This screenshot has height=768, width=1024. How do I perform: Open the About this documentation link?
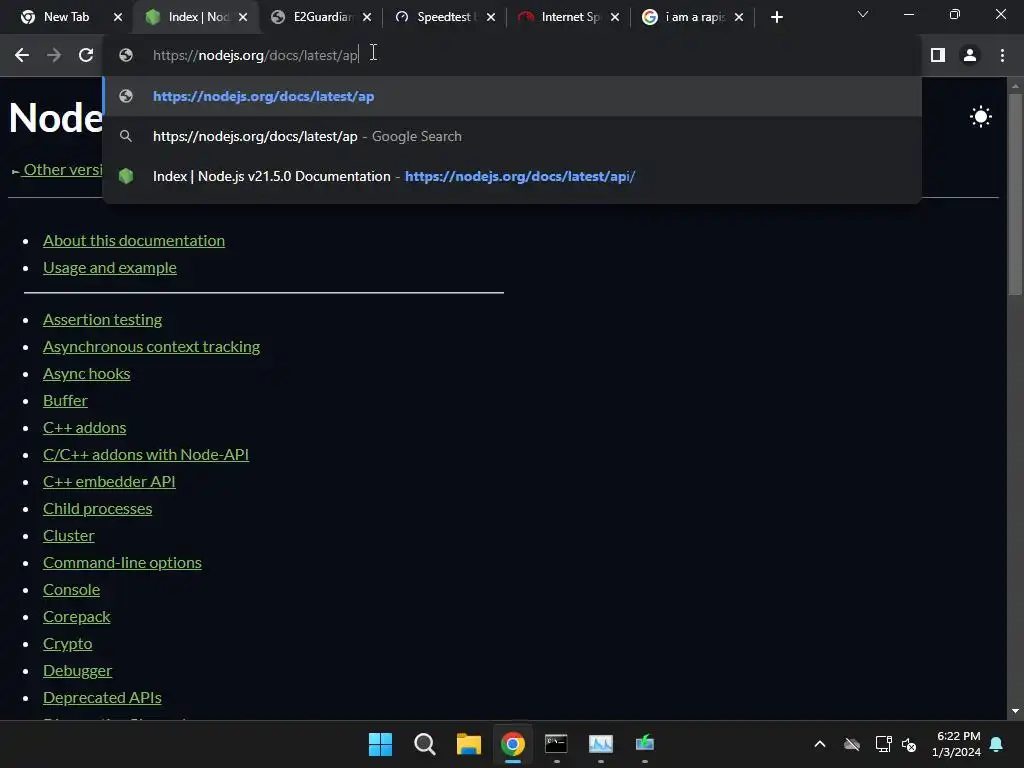click(x=134, y=240)
